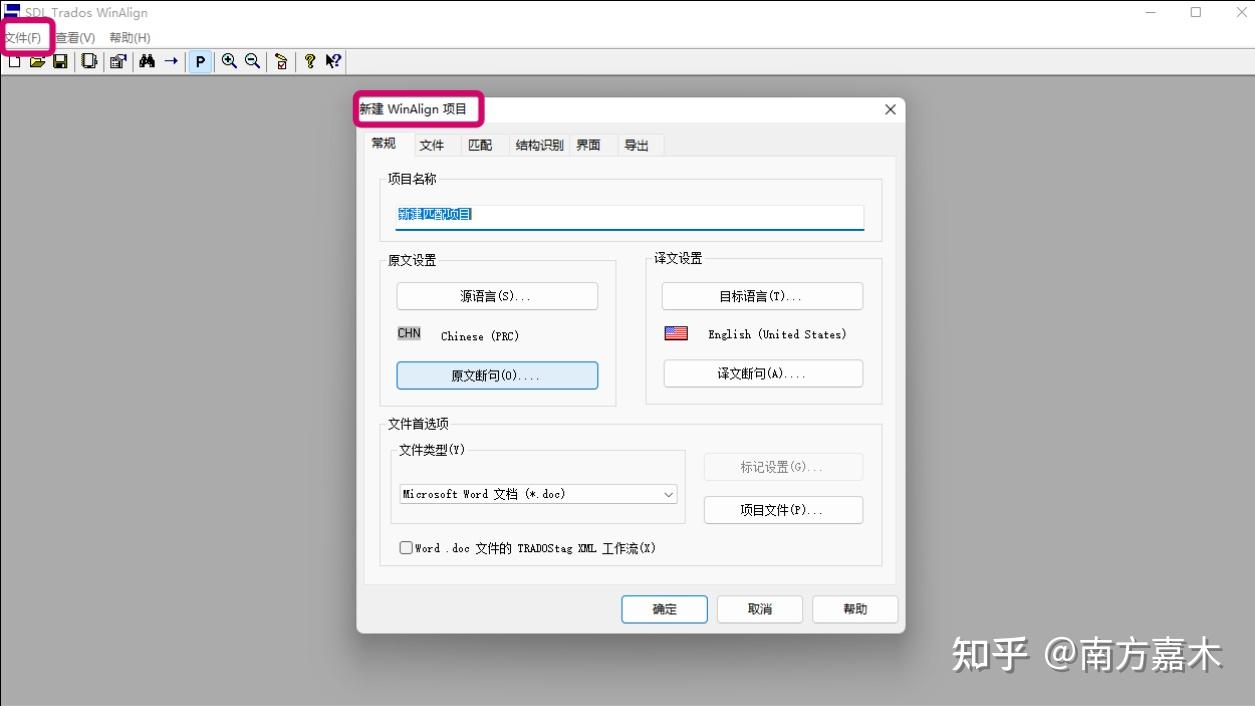Image resolution: width=1255 pixels, height=706 pixels.
Task: Open project properties via the notebook icon
Action: pos(88,61)
